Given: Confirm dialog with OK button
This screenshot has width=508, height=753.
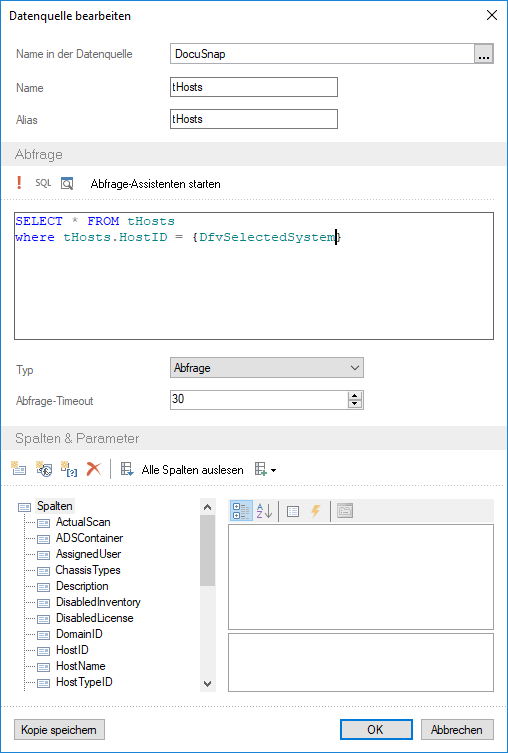Looking at the screenshot, I should point(376,729).
